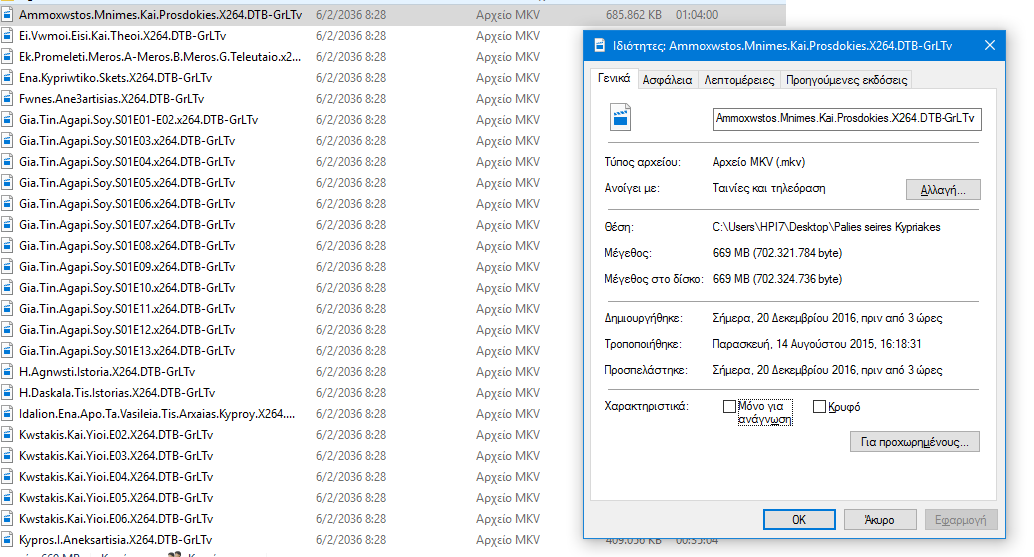Click the icon of H.Daskala.Tis.Istorias file
The image size is (1034, 557).
(8, 393)
